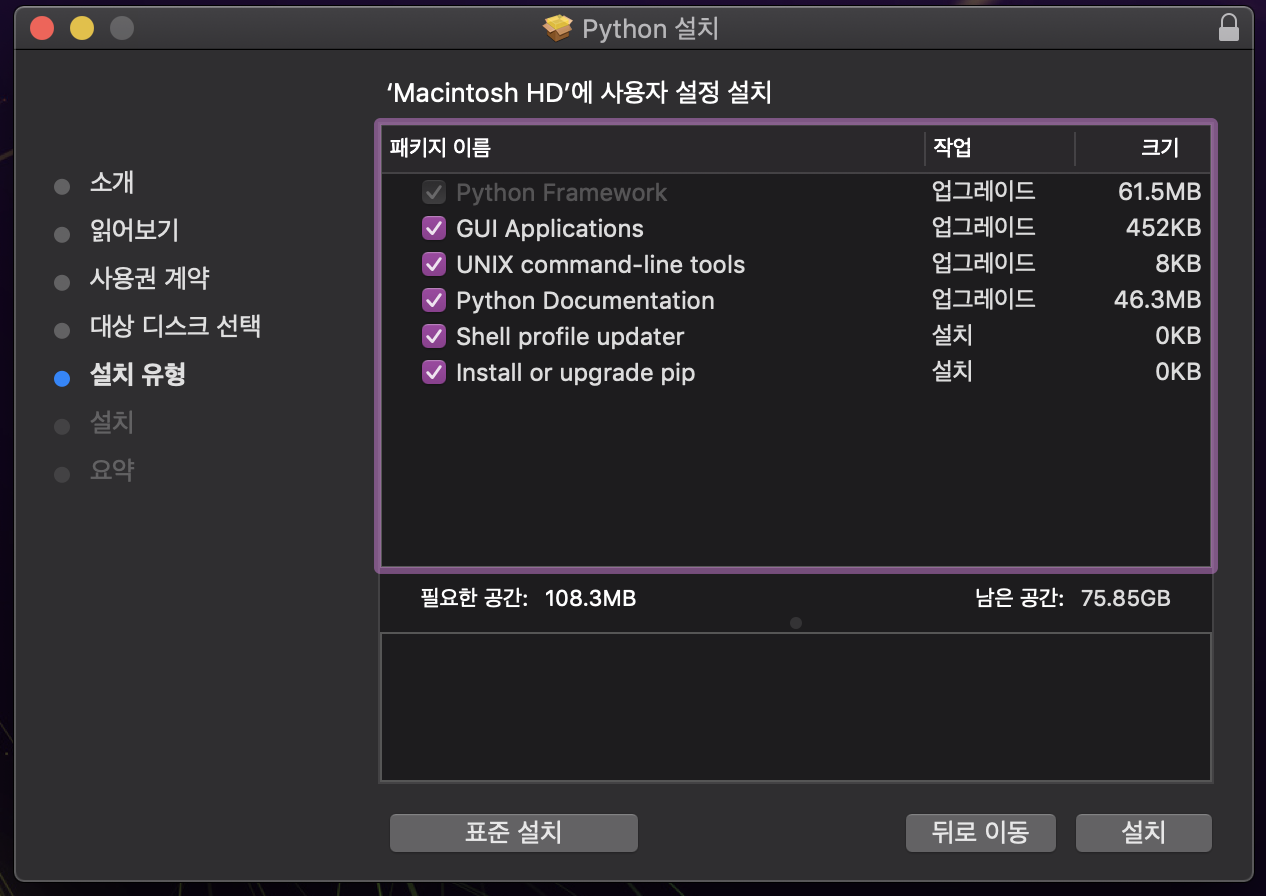Click the package description text box

coord(796,707)
